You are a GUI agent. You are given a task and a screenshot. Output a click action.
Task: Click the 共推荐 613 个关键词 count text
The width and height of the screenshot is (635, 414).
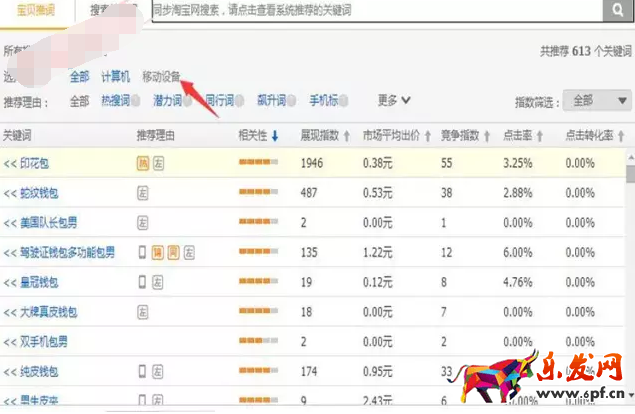click(586, 51)
